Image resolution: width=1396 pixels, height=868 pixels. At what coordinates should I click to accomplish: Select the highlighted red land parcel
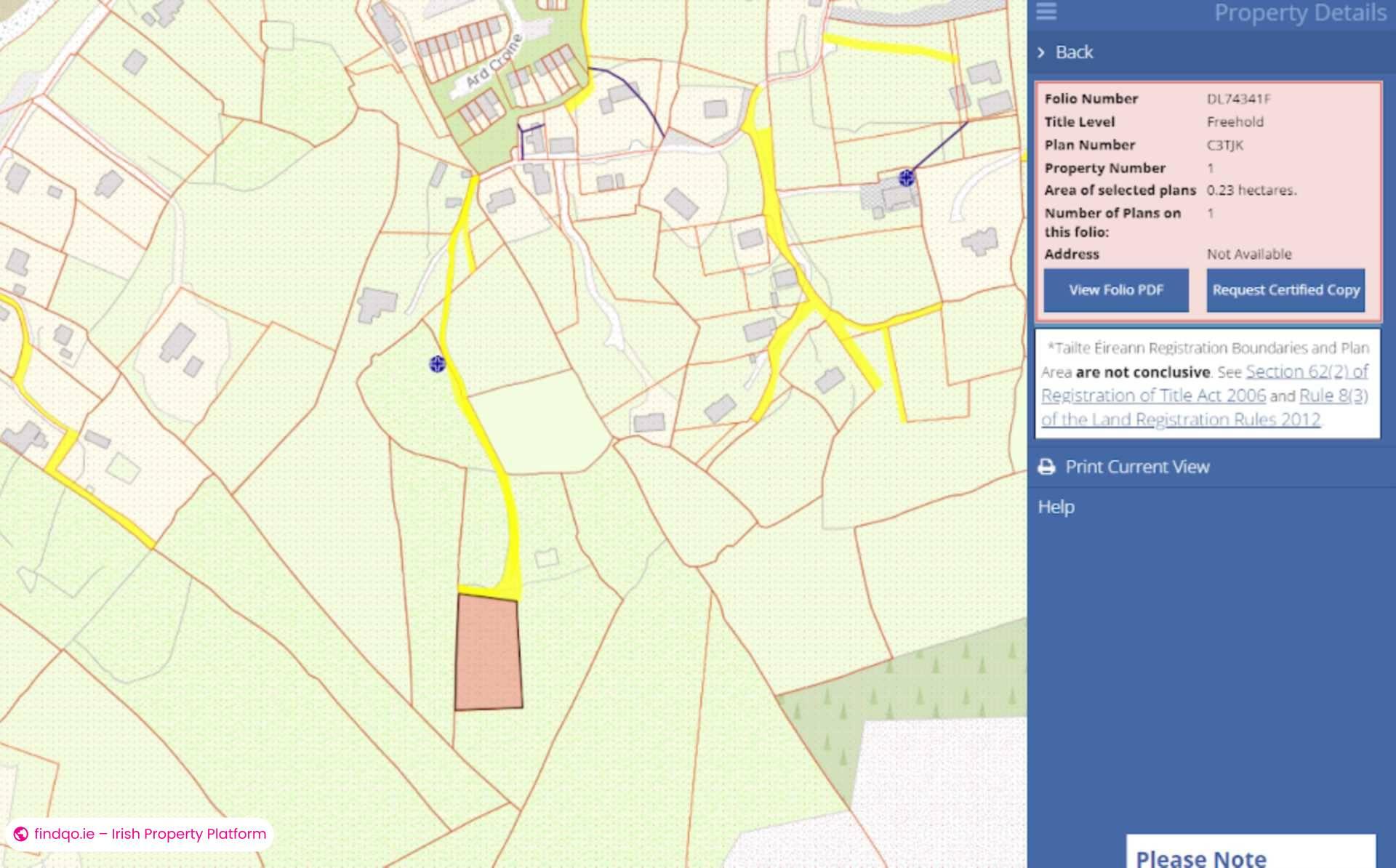coord(487,651)
